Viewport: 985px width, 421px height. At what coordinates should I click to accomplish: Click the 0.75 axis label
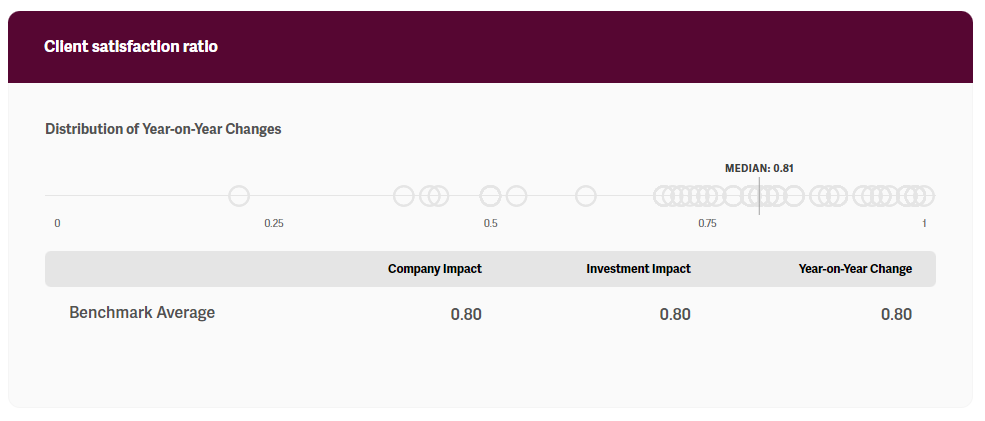pyautogui.click(x=707, y=223)
